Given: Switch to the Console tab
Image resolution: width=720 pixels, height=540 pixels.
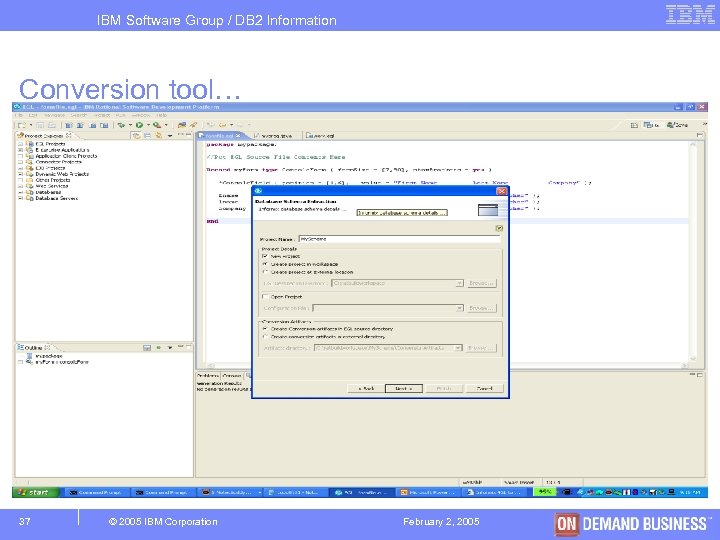Looking at the screenshot, I should (232, 376).
